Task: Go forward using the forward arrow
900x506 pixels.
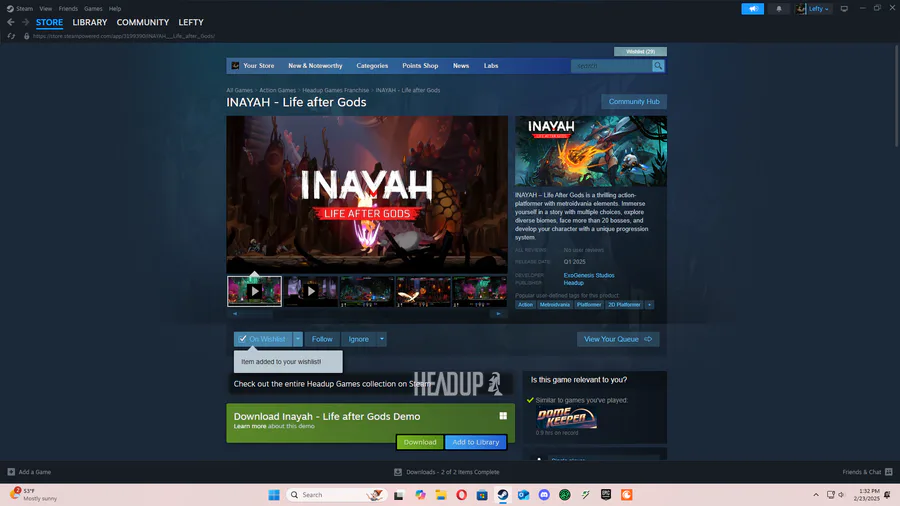Action: click(25, 22)
